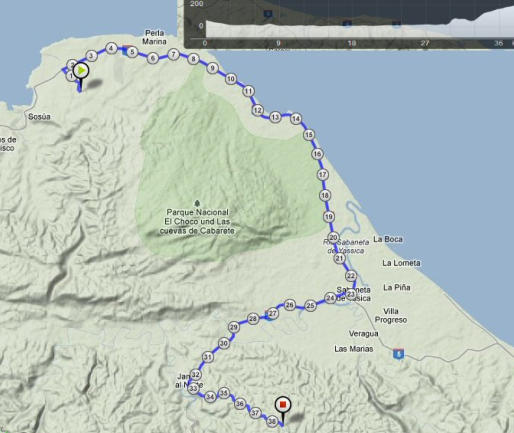
Task: Click the Perla Marina place label
Action: pyautogui.click(x=154, y=37)
